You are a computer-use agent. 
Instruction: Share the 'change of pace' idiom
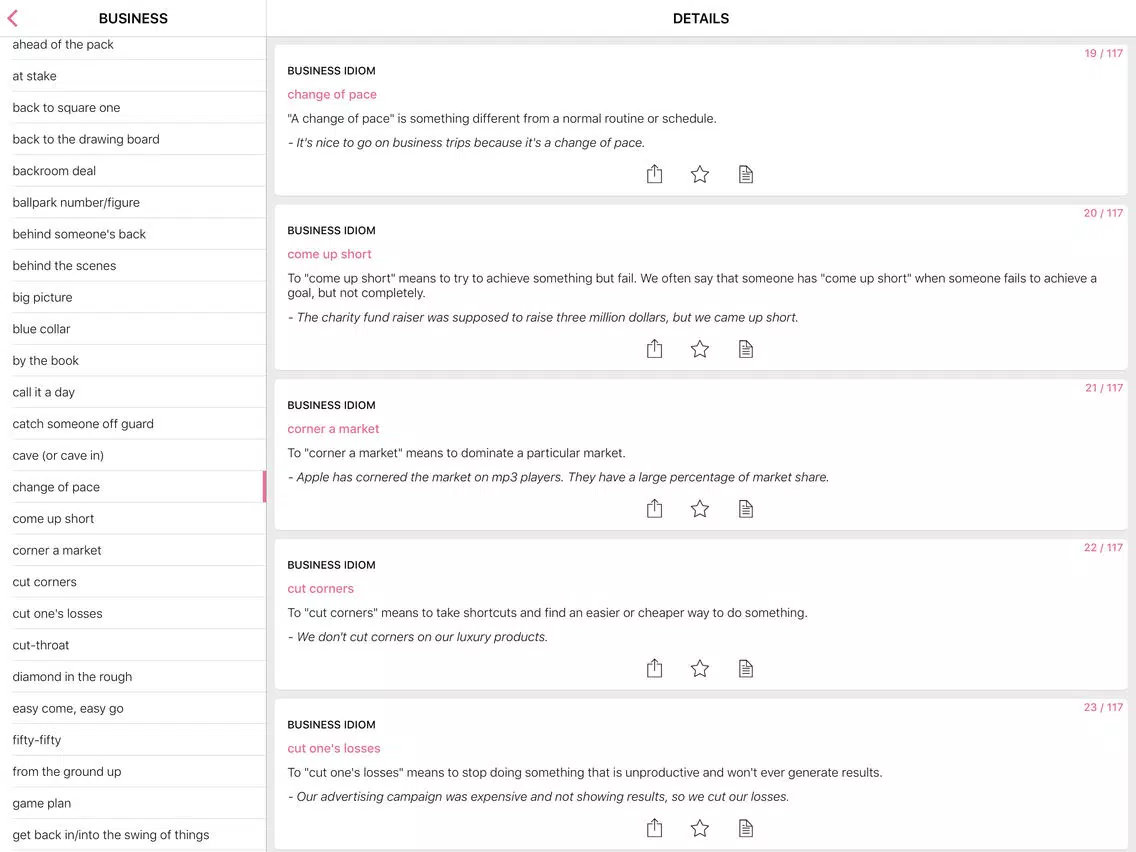coord(654,174)
